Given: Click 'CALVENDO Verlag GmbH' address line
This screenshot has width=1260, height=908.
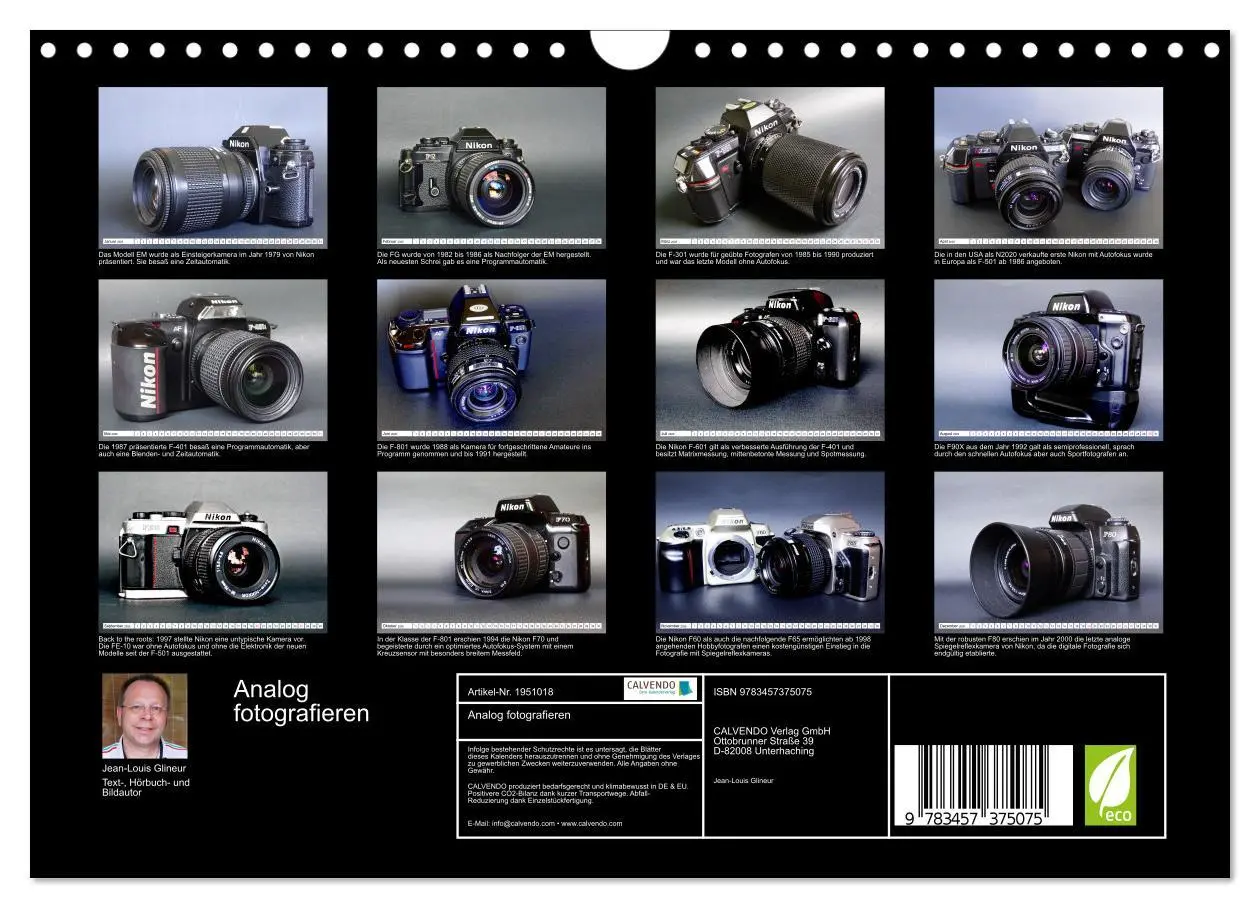Looking at the screenshot, I should tap(772, 731).
